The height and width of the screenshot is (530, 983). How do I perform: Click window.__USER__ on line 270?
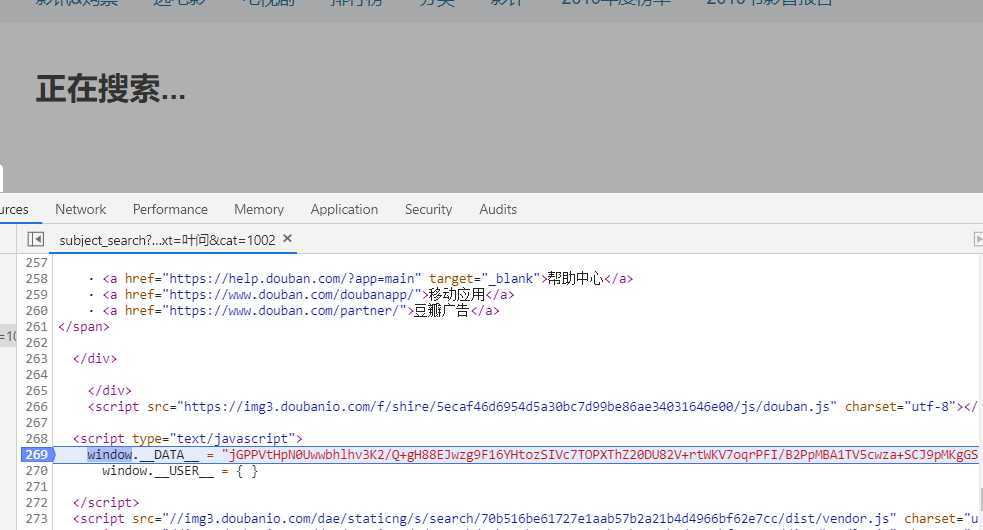tap(158, 471)
